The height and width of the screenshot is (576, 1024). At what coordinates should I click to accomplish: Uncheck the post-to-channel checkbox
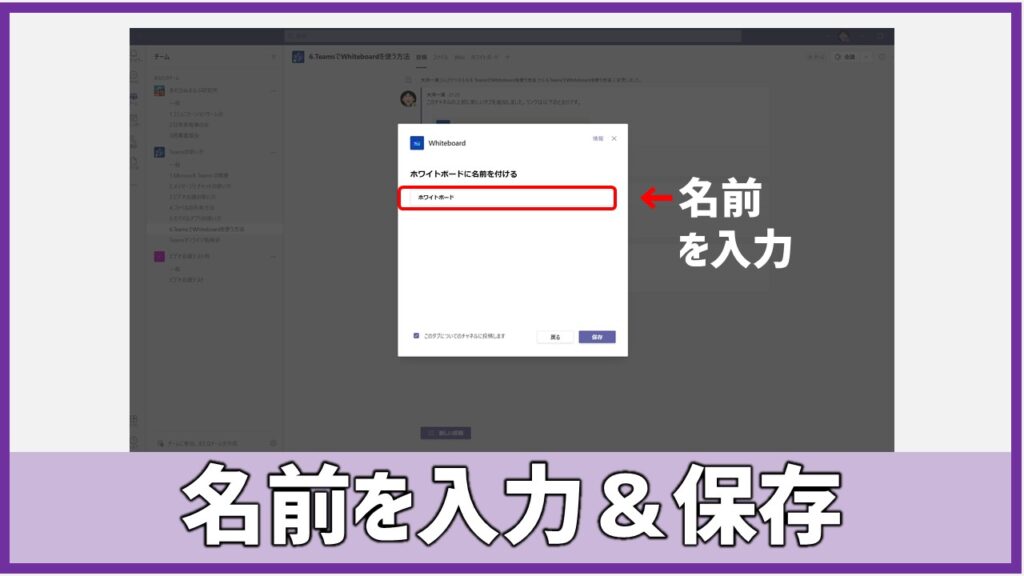click(416, 336)
